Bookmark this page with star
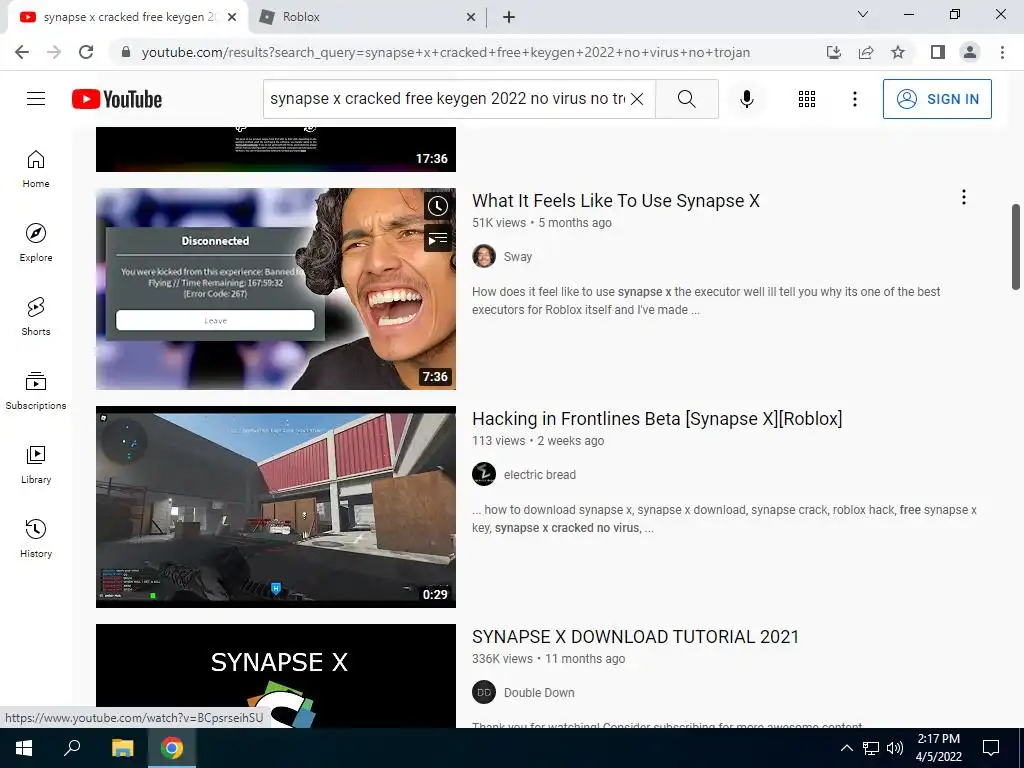The height and width of the screenshot is (768, 1024). [x=898, y=52]
